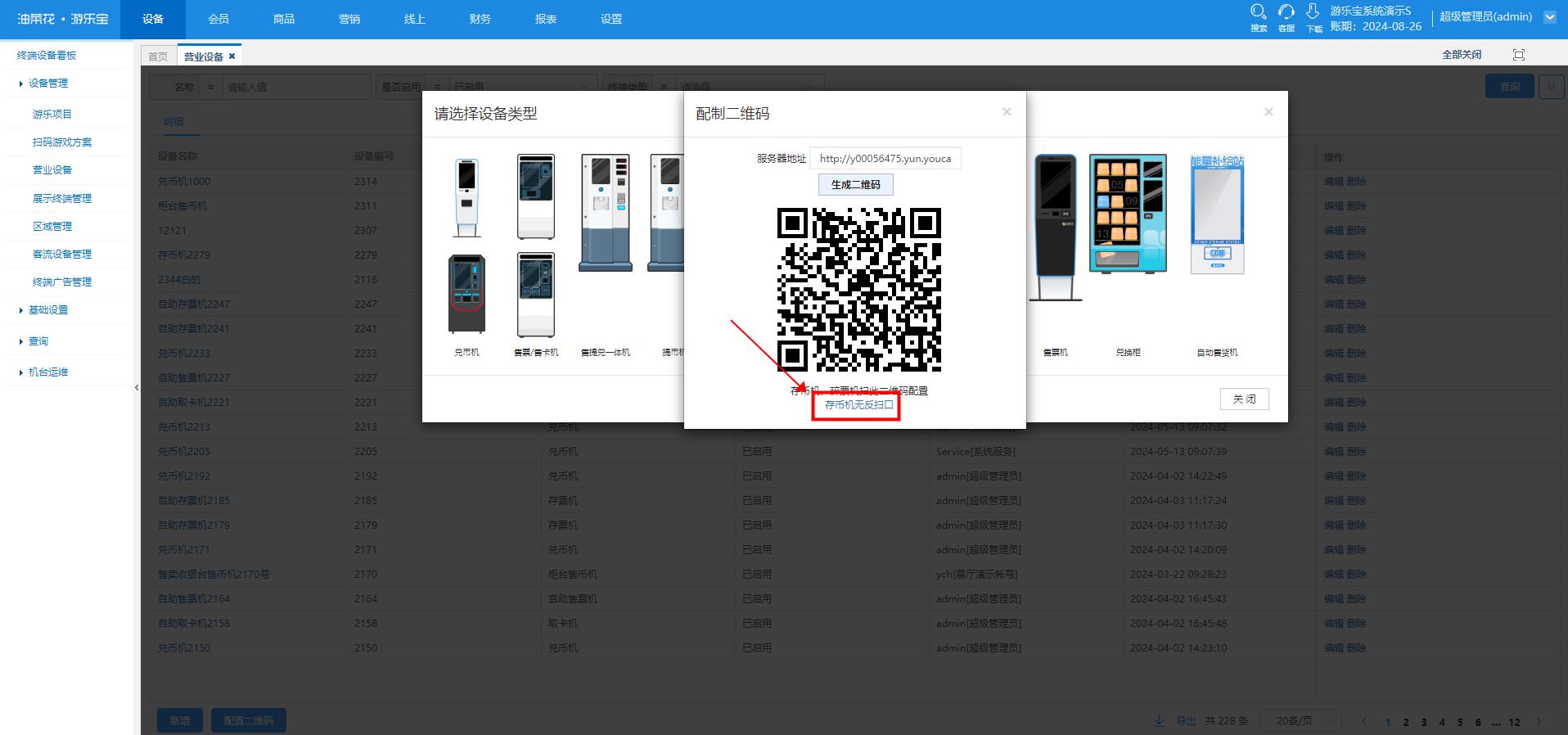Toggle fullscreen icon beside 全部关闭

tap(1519, 55)
